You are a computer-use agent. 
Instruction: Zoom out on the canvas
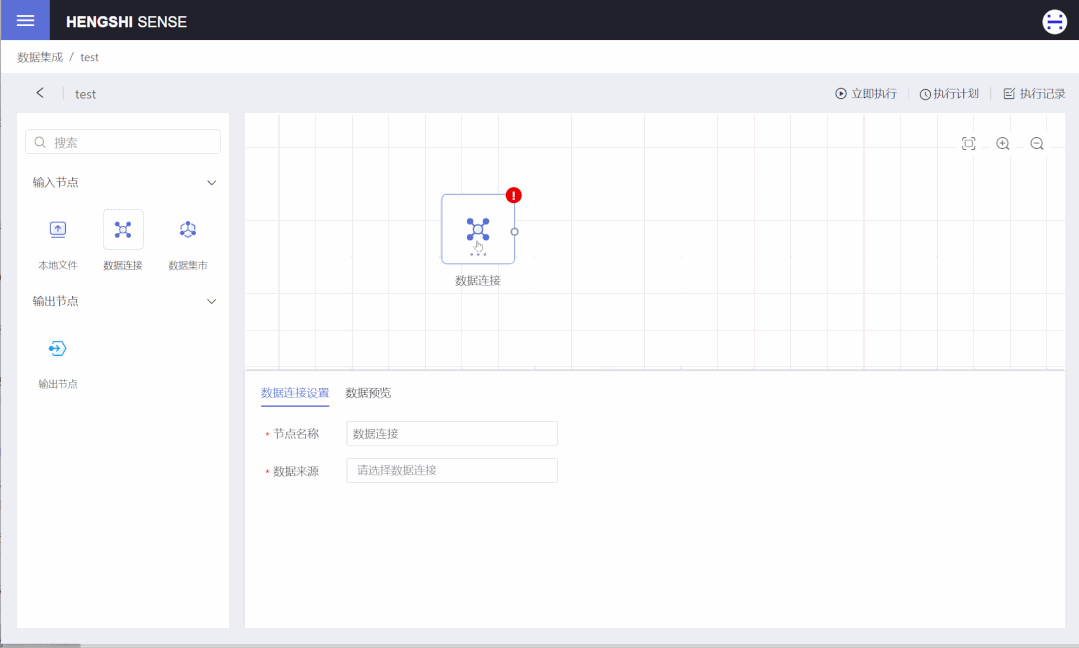coord(1037,143)
